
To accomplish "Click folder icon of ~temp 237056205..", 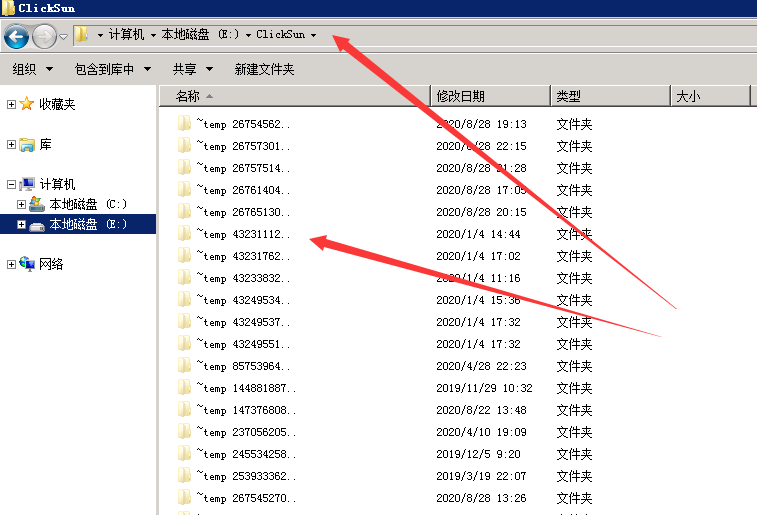I will [184, 431].
